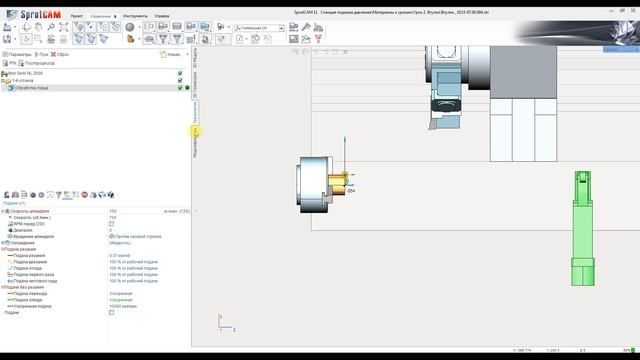Open the Инструменты menu tab
640x360 pixels.
[135, 16]
